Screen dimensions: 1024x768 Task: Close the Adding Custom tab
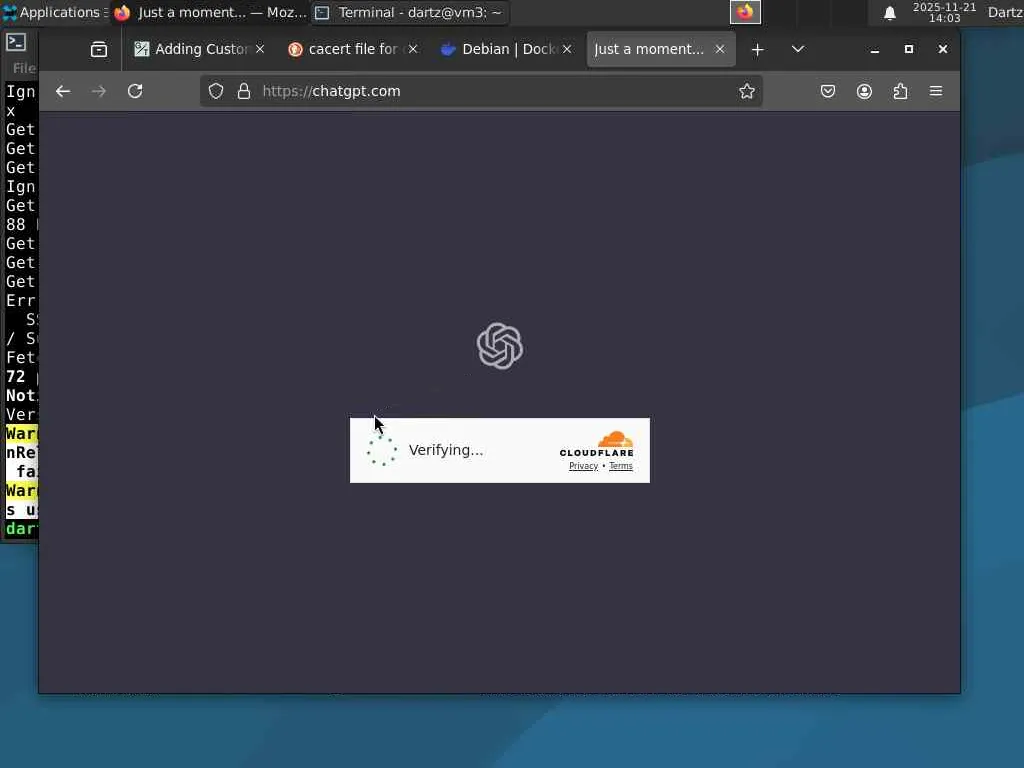point(260,49)
